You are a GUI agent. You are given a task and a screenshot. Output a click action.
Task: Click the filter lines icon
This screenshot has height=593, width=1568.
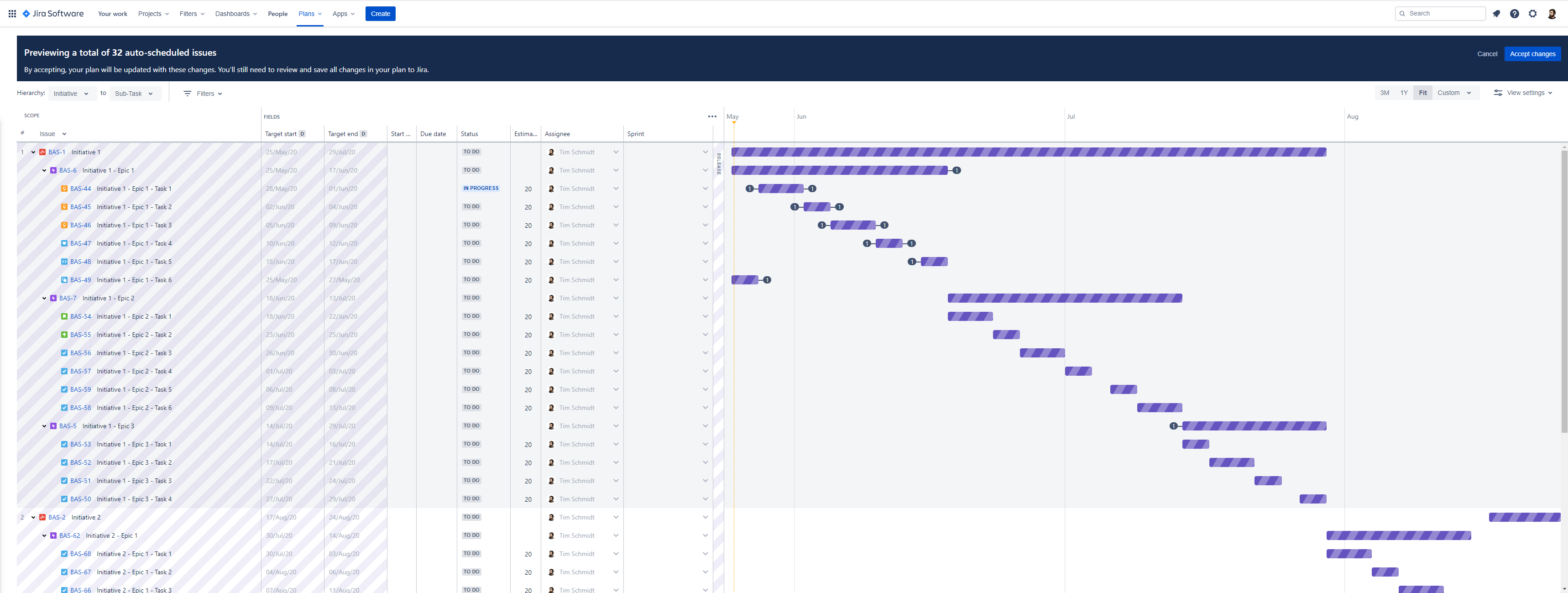[188, 94]
